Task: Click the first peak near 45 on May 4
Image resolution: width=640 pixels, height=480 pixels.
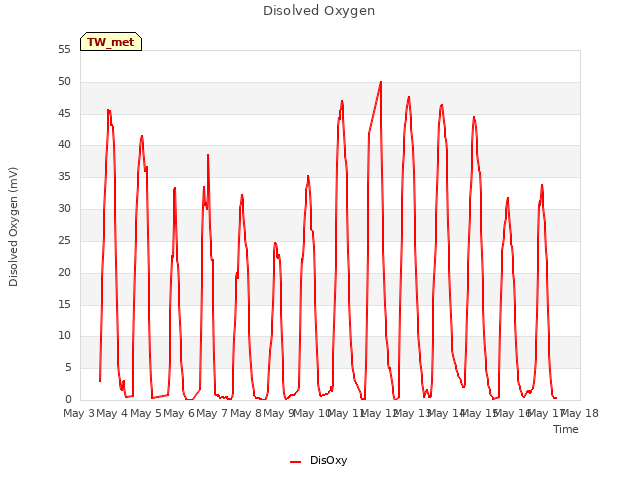Action: (x=108, y=110)
